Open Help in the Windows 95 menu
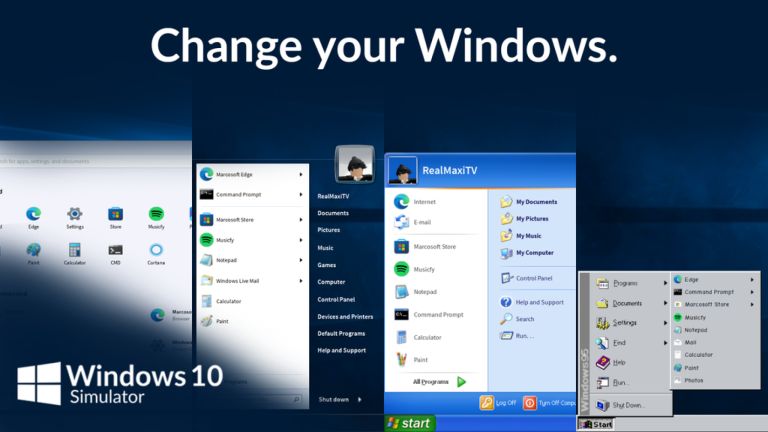 point(611,362)
